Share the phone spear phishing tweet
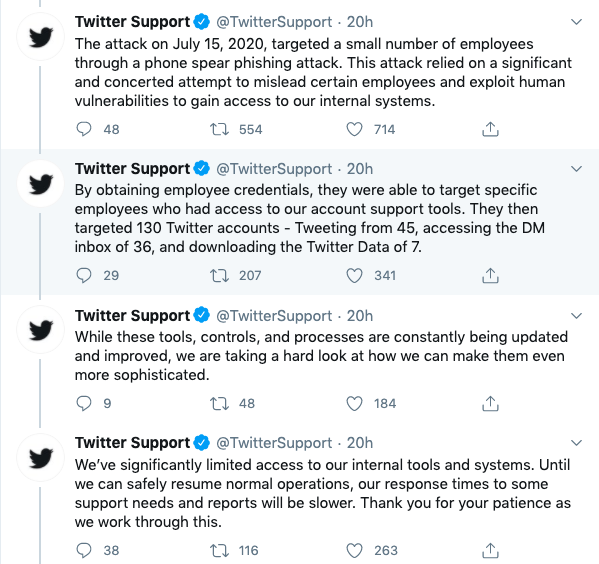 pyautogui.click(x=490, y=129)
